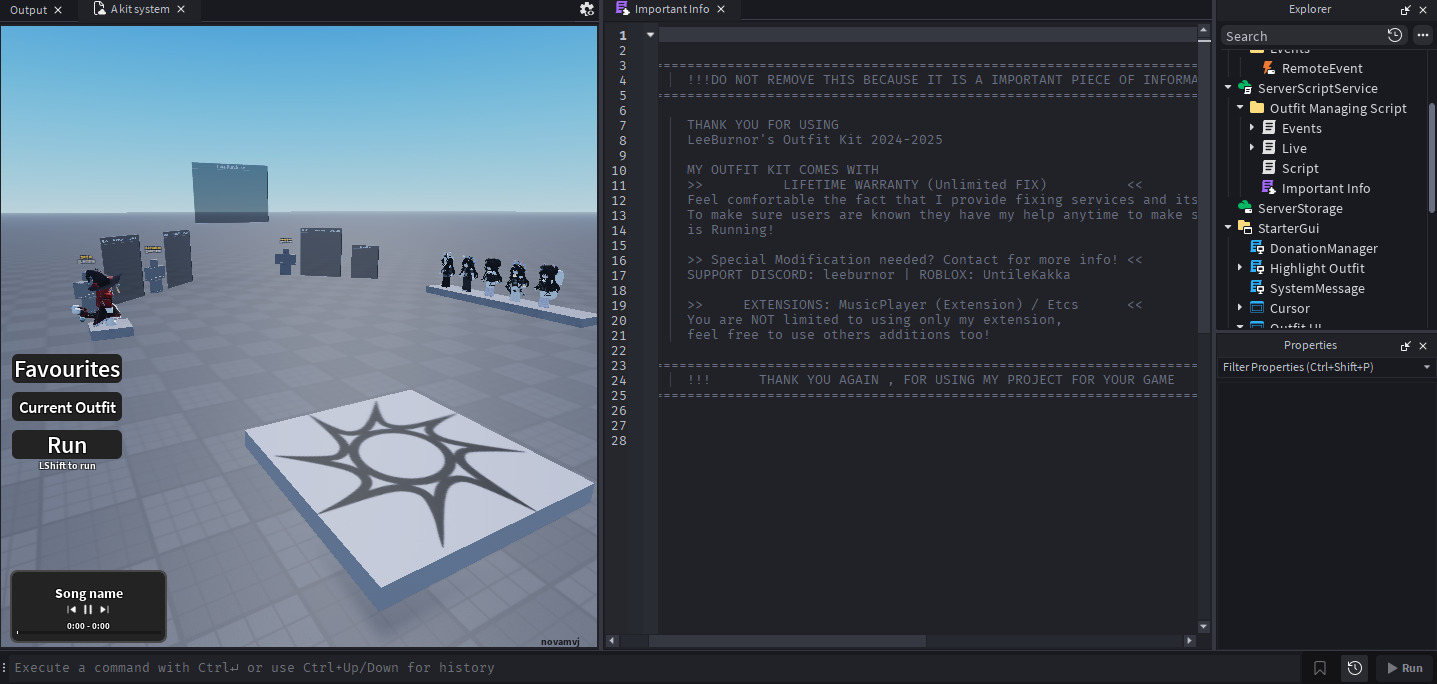Screen dimensions: 1437x684
Task: Click the song progress bar
Action: click(x=88, y=633)
